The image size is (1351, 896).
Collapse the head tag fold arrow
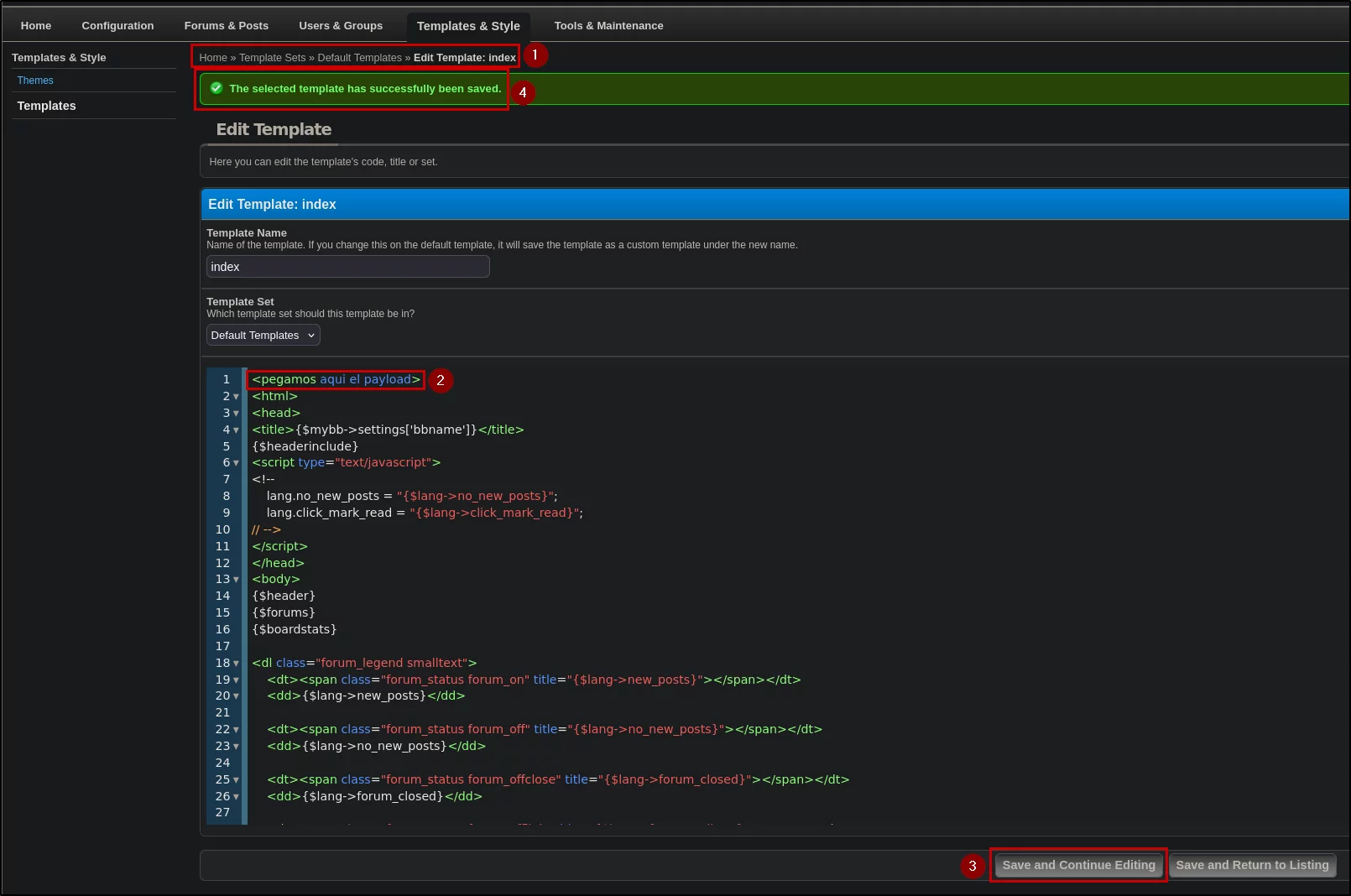pyautogui.click(x=236, y=414)
